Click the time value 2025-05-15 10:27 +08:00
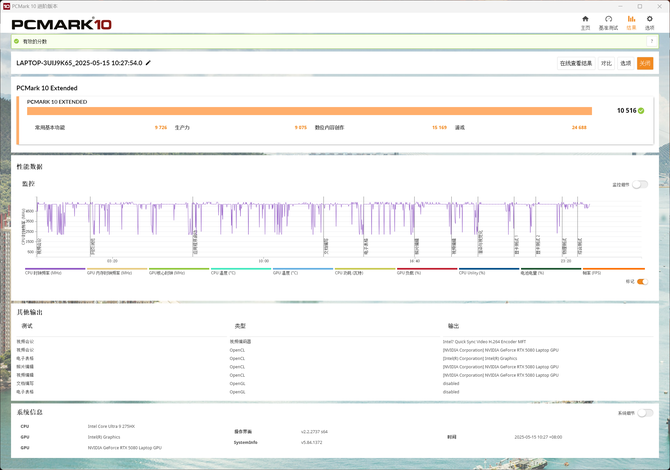 click(538, 437)
